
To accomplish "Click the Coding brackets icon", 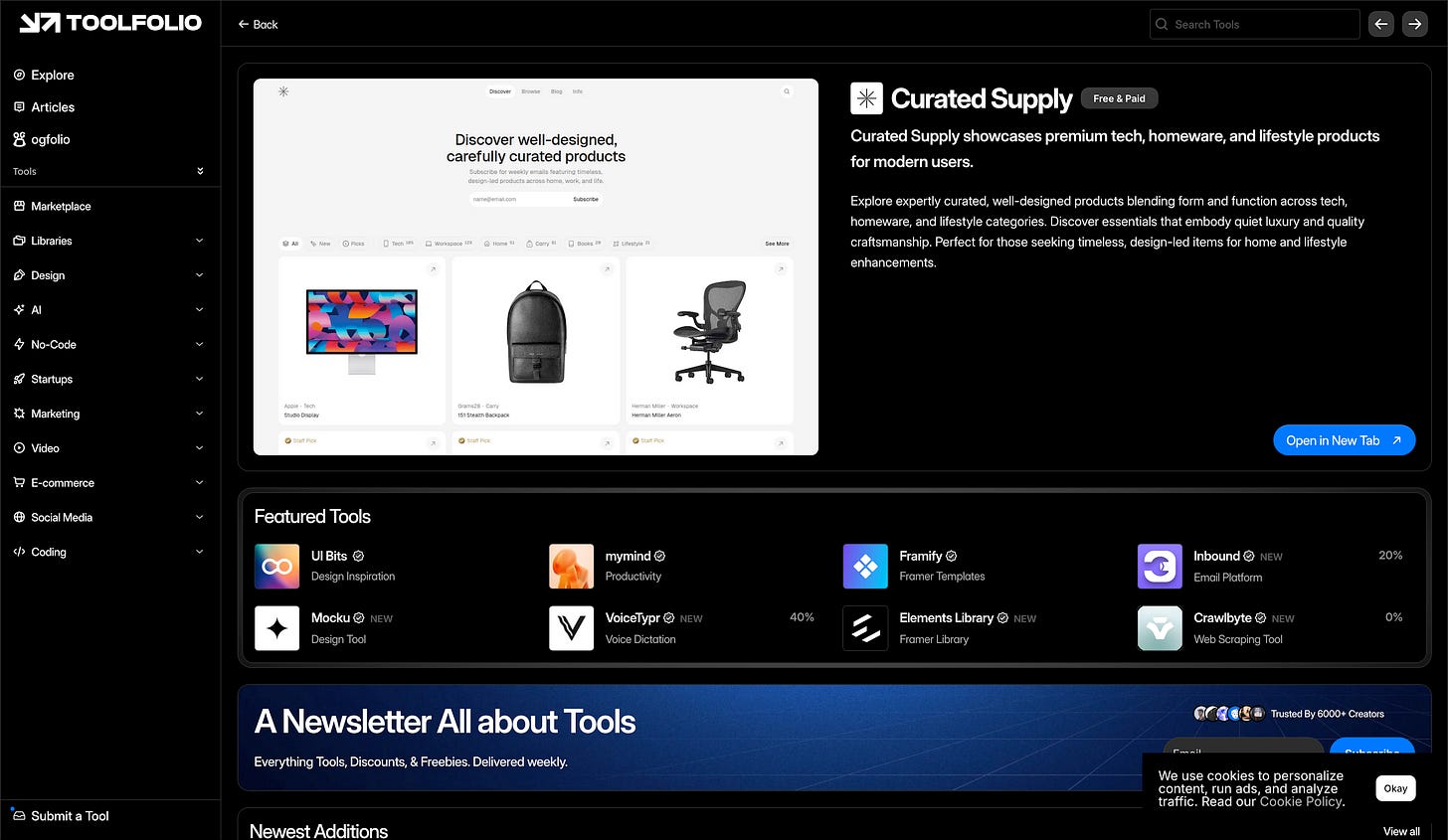I will coord(19,552).
